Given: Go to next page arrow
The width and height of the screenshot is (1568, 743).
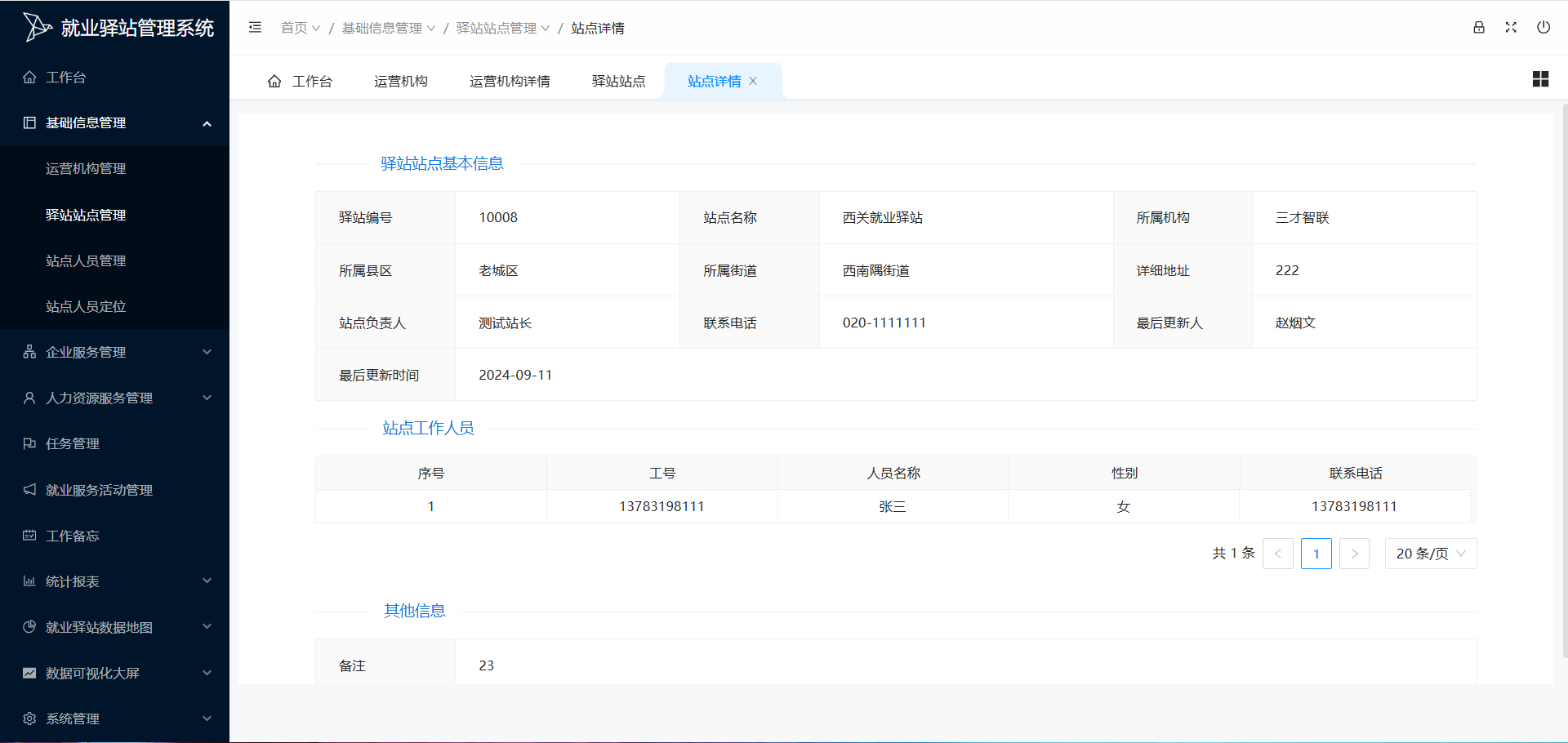Looking at the screenshot, I should (1354, 554).
